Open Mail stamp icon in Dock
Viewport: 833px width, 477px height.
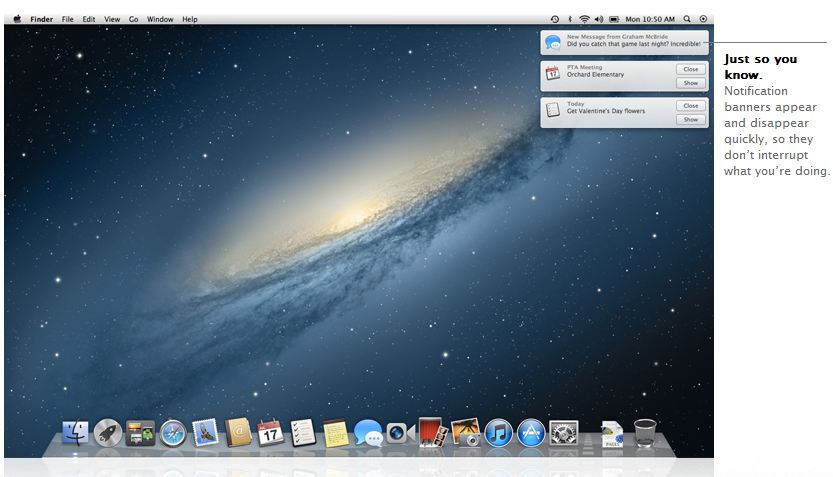click(206, 432)
